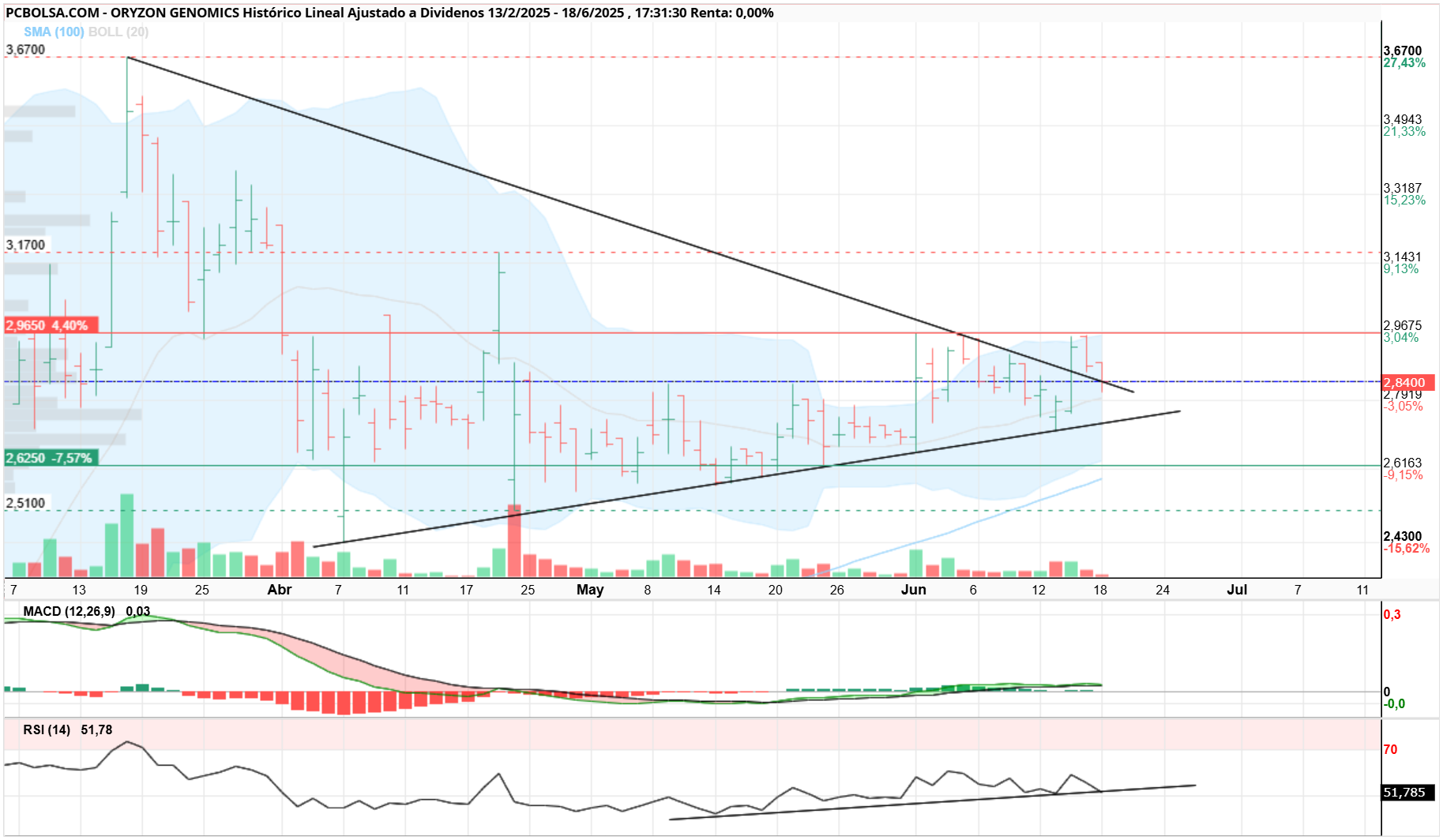Viewport: 1443px width, 840px height.
Task: Click the May month label on time axis
Action: (590, 590)
